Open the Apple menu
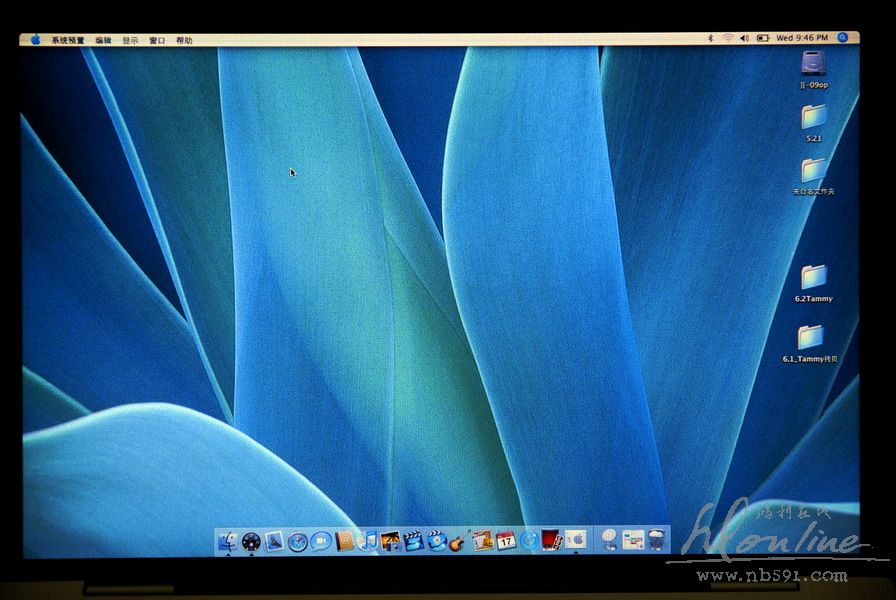The width and height of the screenshot is (896, 600). pyautogui.click(x=35, y=40)
